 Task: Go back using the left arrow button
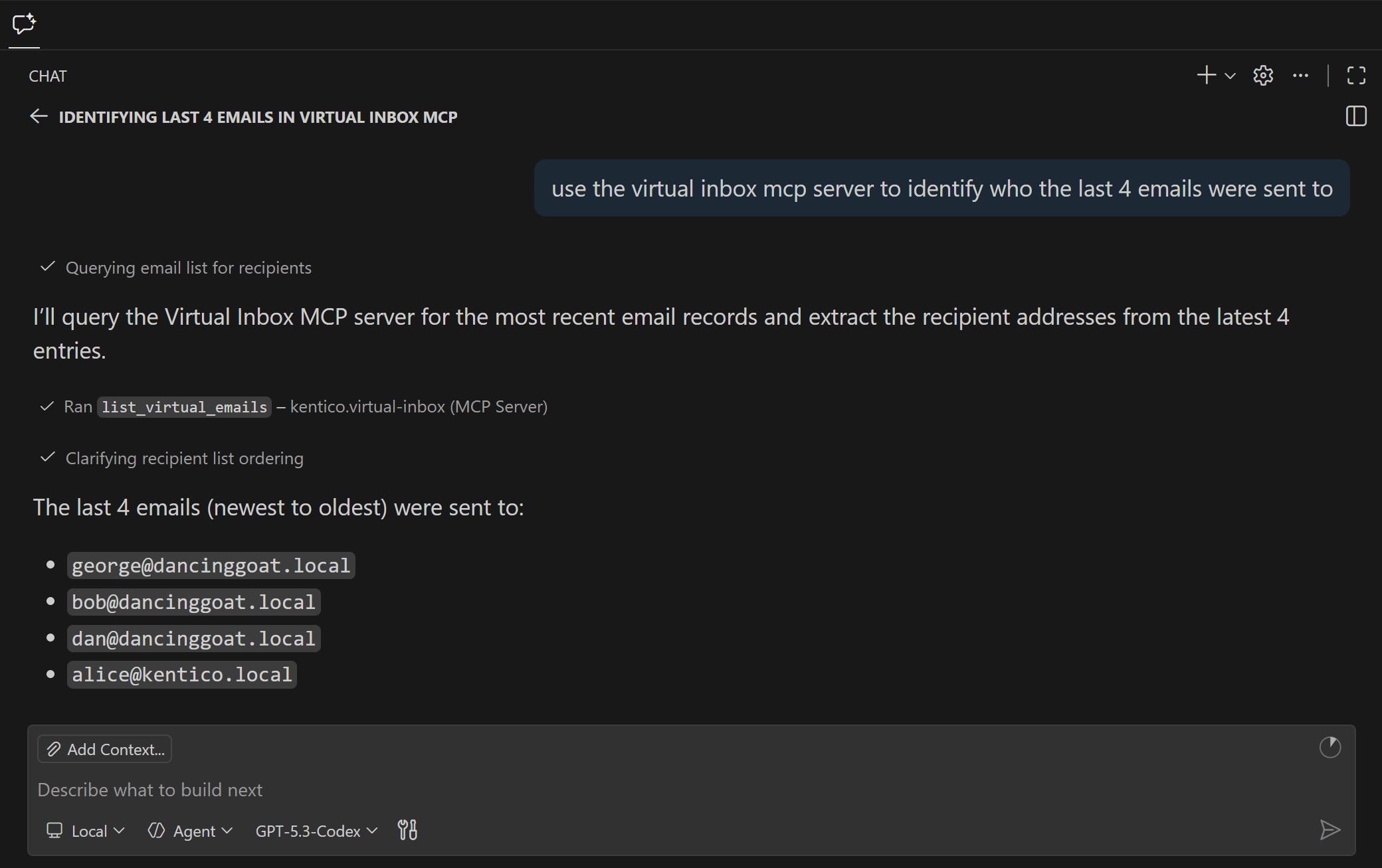[39, 116]
